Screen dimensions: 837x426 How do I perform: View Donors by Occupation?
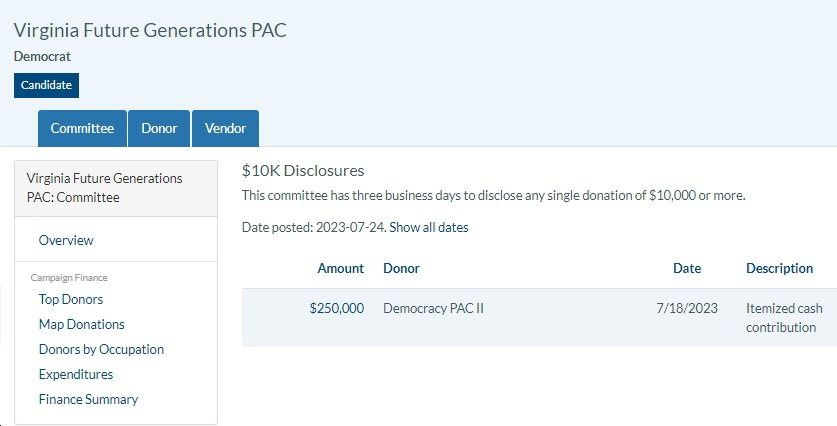click(101, 349)
